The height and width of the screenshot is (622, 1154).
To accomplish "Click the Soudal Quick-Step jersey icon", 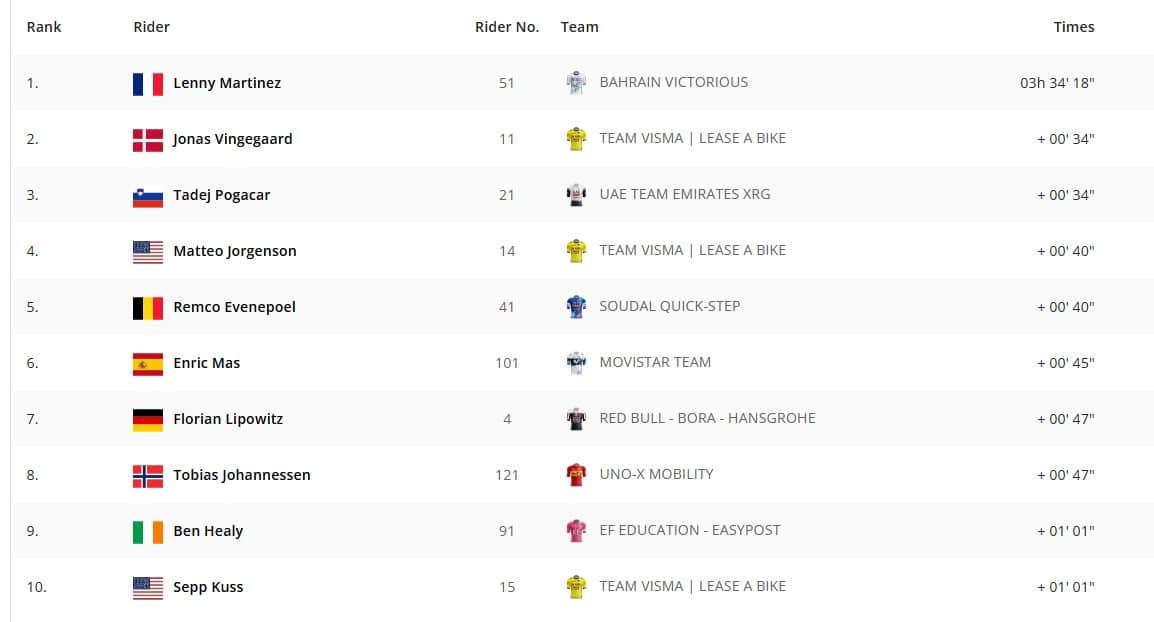I will (575, 307).
